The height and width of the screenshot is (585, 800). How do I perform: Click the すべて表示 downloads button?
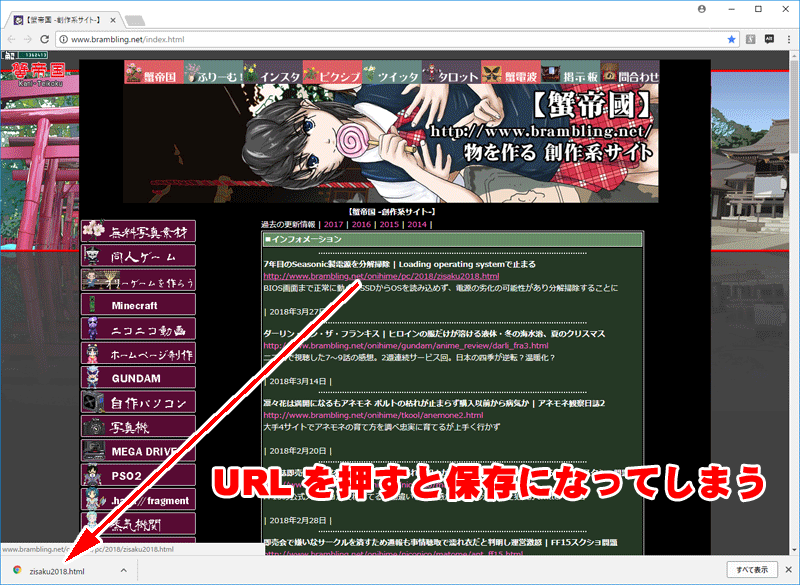pos(752,570)
